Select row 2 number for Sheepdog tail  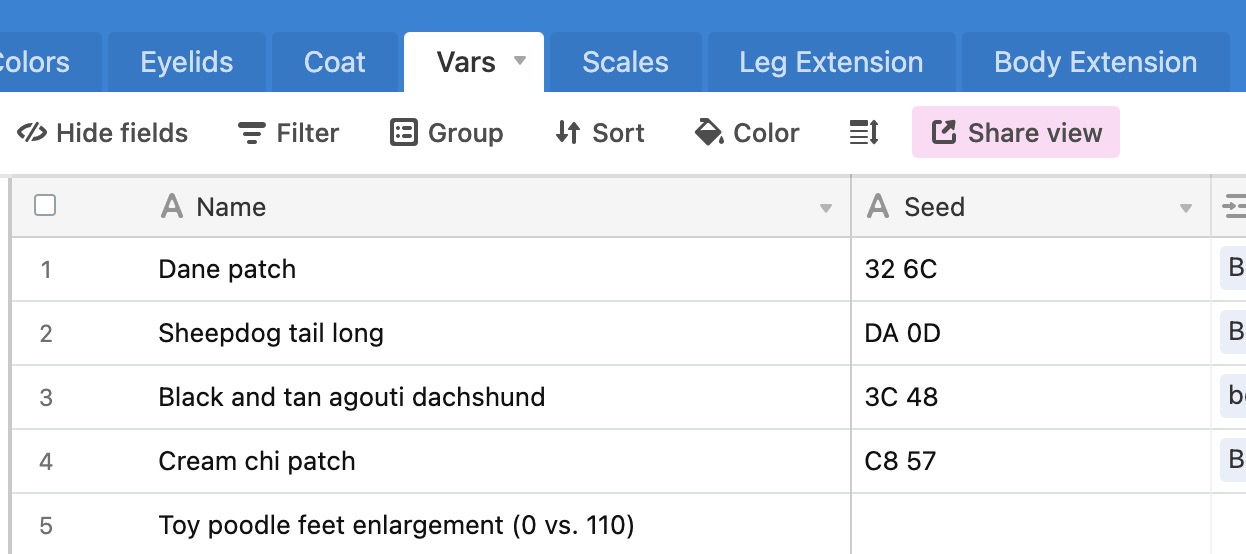tap(46, 333)
